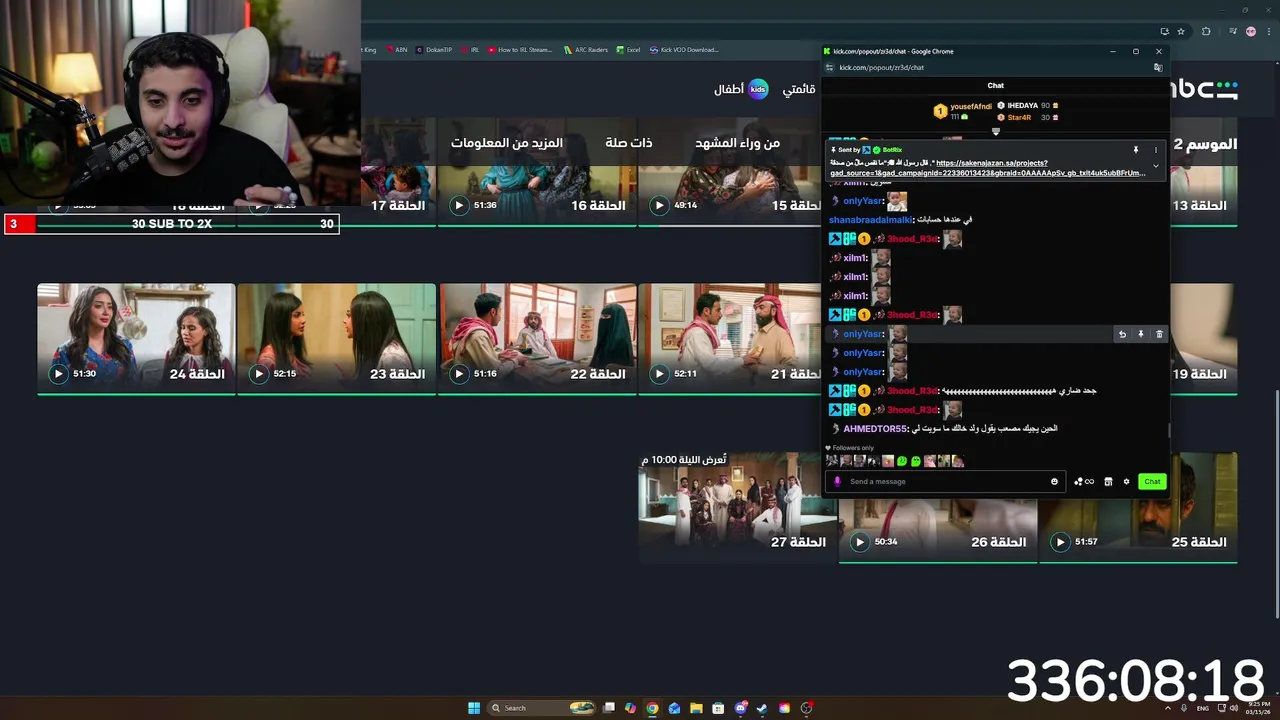Open chat settings gear

(x=1126, y=481)
